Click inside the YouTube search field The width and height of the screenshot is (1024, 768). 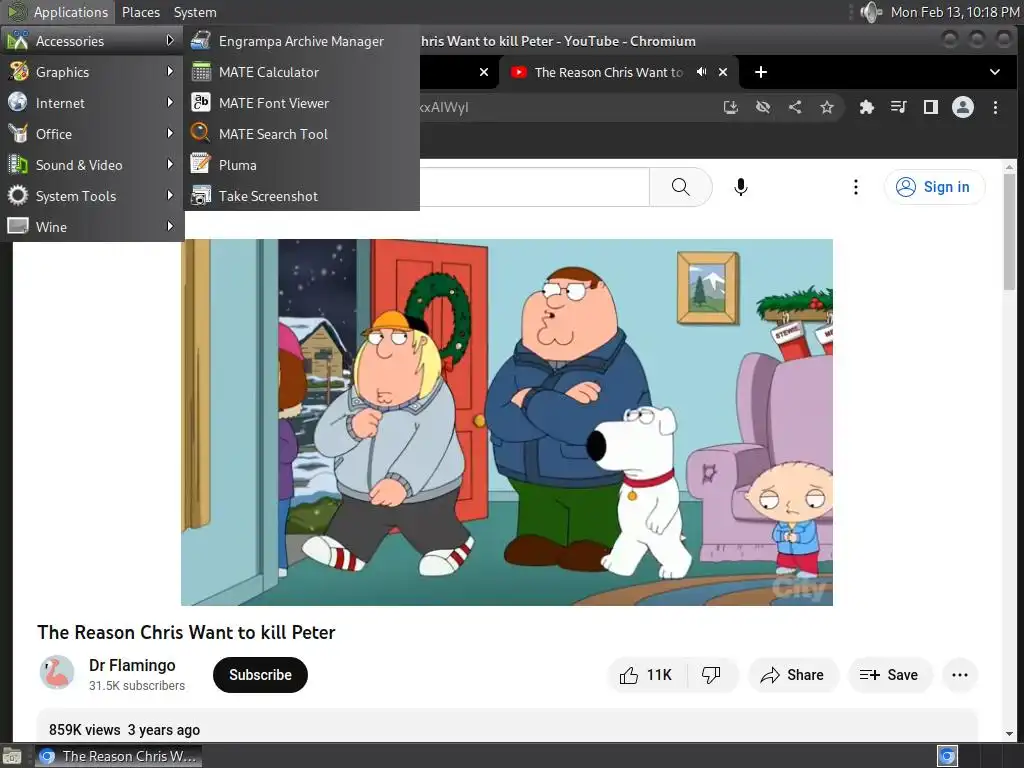(534, 187)
